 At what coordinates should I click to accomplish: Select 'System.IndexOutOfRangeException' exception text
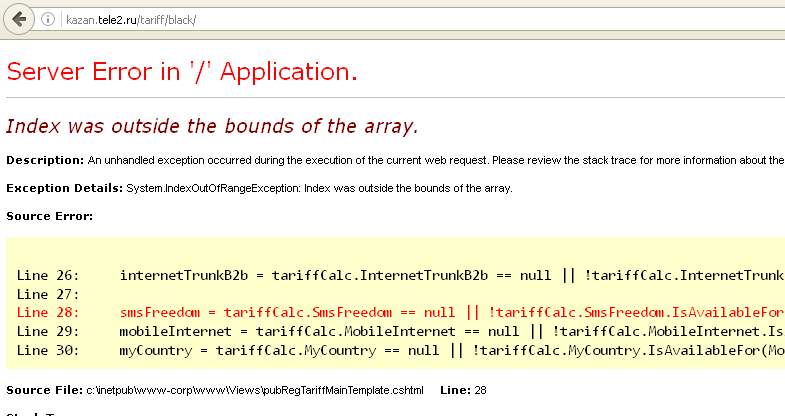pyautogui.click(x=213, y=189)
